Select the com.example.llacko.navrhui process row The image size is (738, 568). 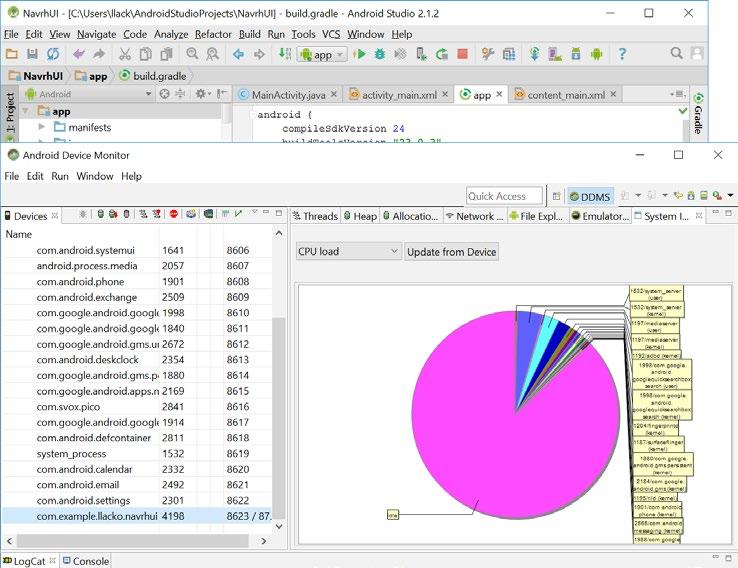(x=136, y=516)
